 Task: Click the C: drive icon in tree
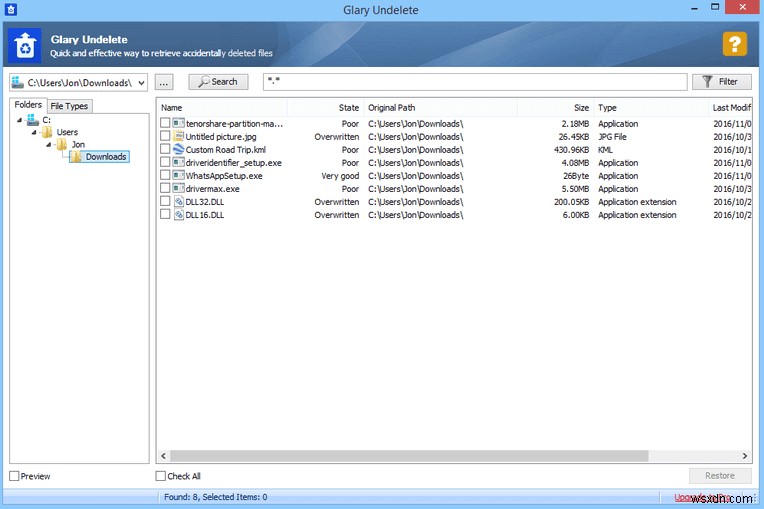[33, 119]
